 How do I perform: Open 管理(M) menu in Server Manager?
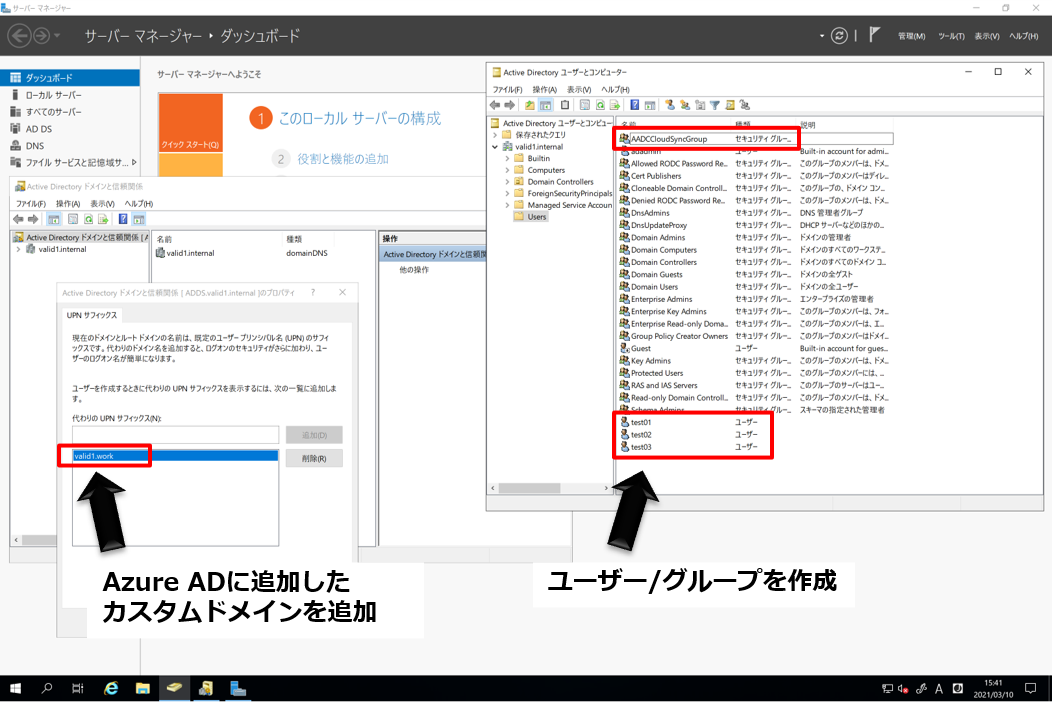point(911,36)
